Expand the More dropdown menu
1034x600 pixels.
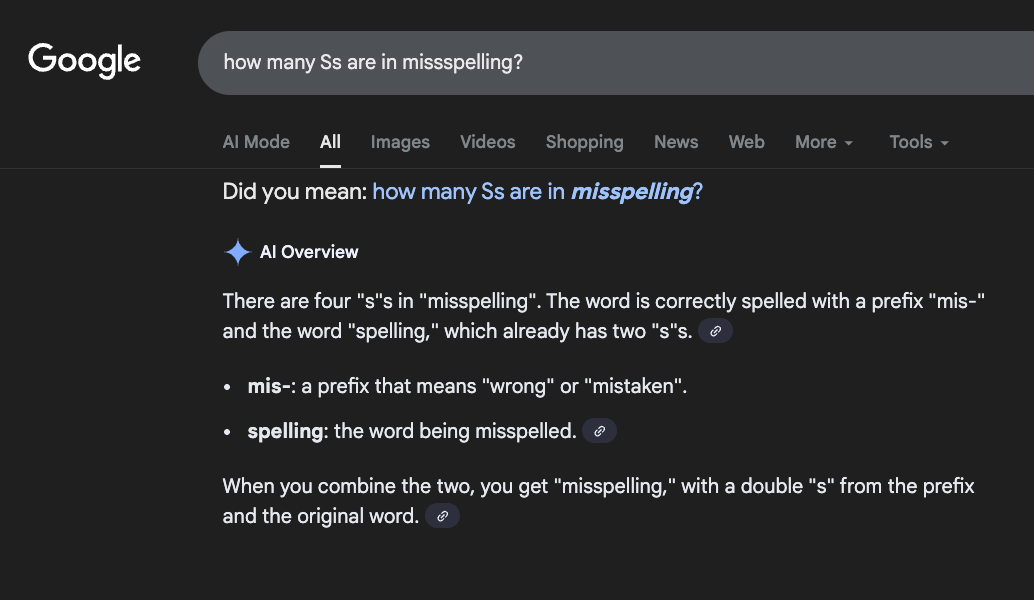coord(824,142)
